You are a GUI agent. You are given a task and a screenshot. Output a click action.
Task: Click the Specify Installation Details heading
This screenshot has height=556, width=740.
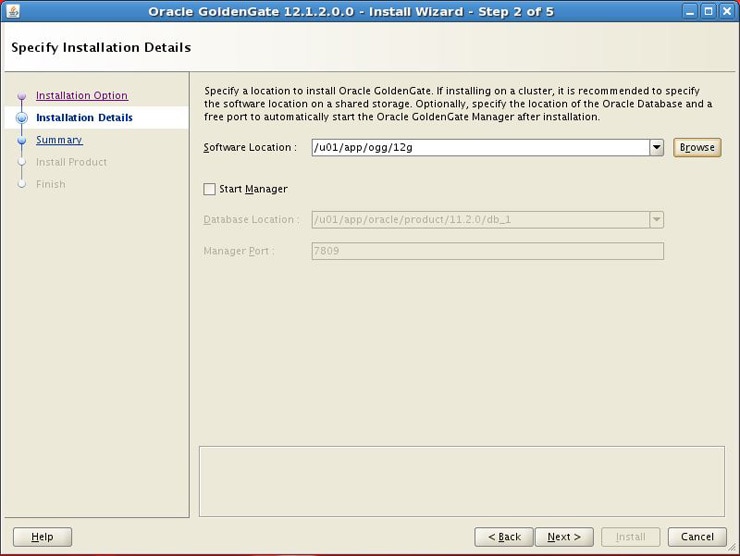[x=101, y=48]
